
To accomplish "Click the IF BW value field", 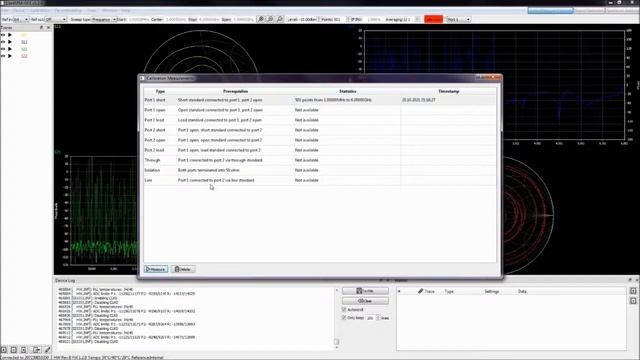I will click(374, 19).
